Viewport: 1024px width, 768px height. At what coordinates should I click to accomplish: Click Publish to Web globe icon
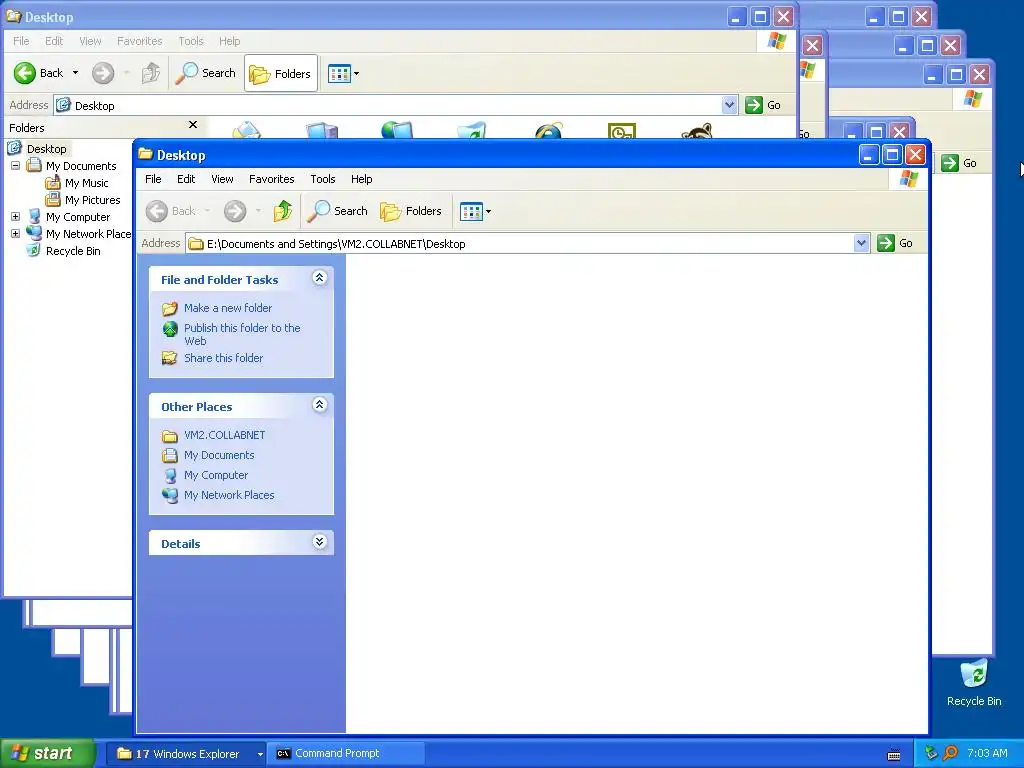point(170,328)
